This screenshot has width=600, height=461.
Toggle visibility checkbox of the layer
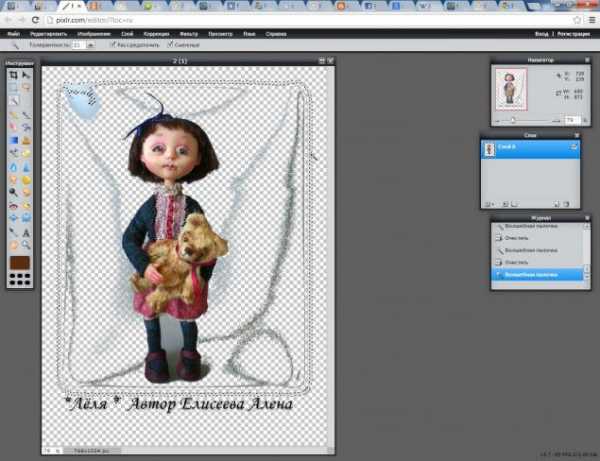point(575,148)
